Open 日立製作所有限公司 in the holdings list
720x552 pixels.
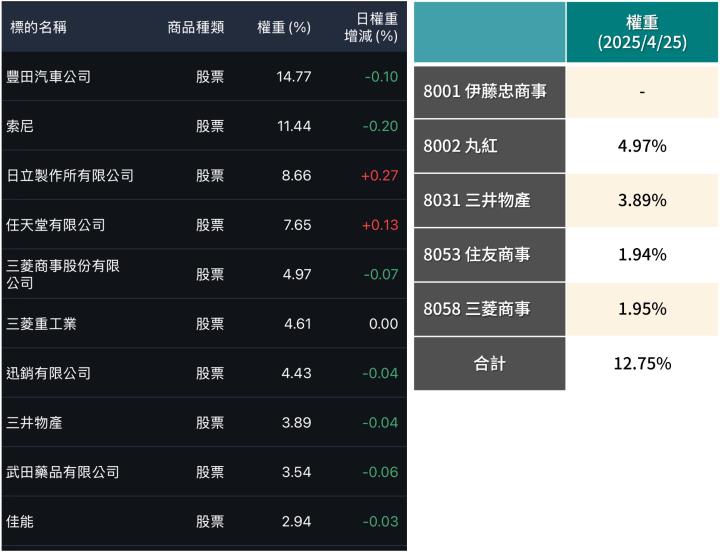coord(69,175)
